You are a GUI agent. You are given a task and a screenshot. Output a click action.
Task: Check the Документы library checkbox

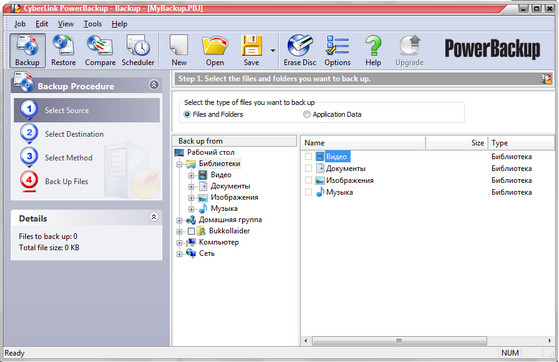point(308,168)
